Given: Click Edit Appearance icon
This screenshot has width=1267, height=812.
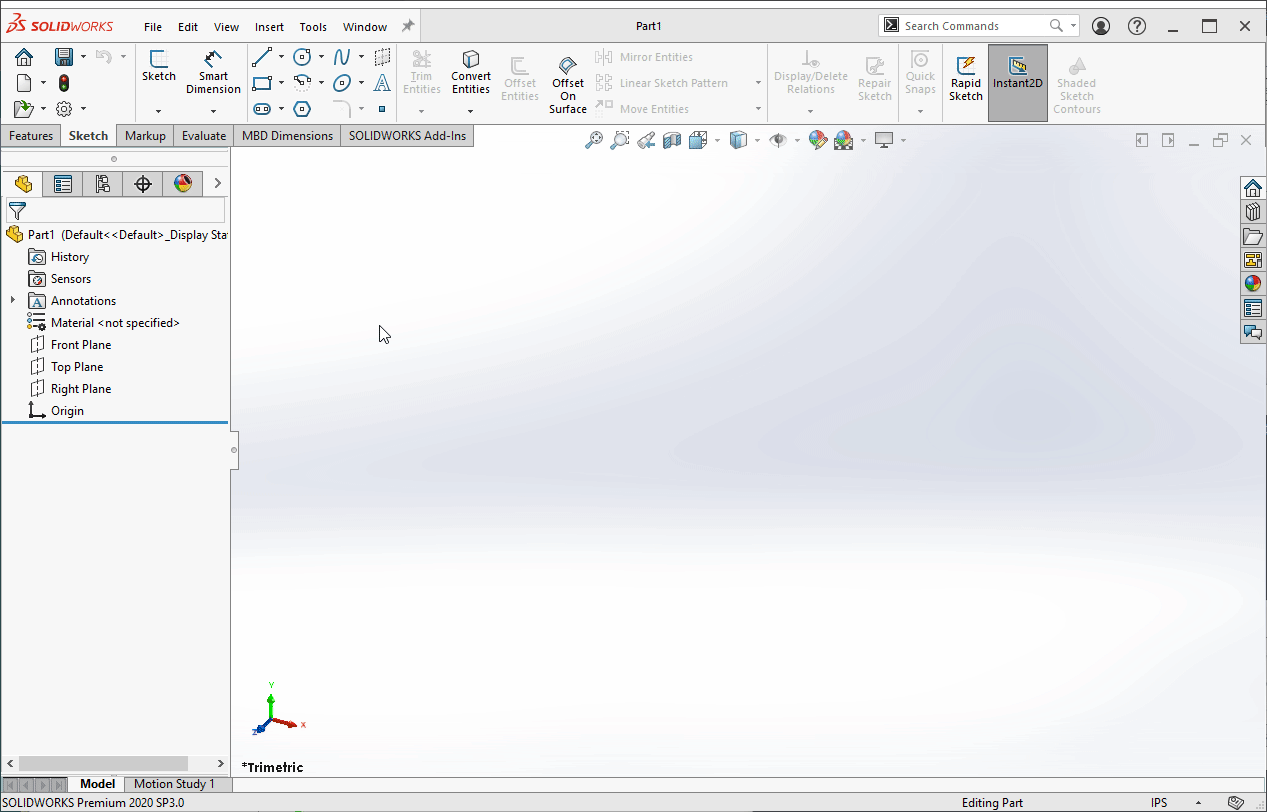Looking at the screenshot, I should point(818,140).
